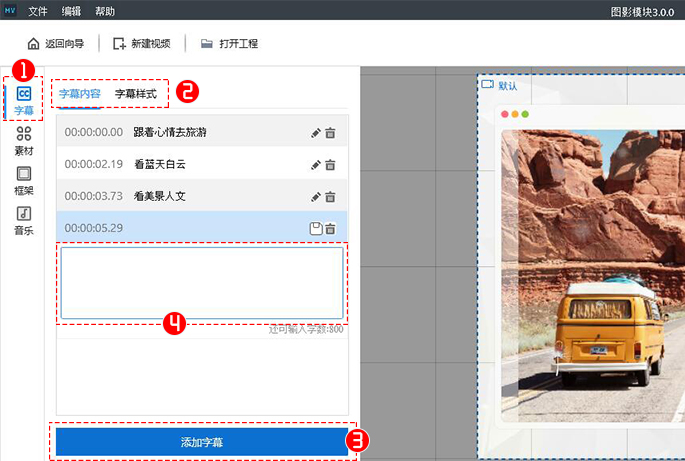The width and height of the screenshot is (685, 461).
Task: Delete the subtitle 看蓝天白云
Action: coord(330,164)
